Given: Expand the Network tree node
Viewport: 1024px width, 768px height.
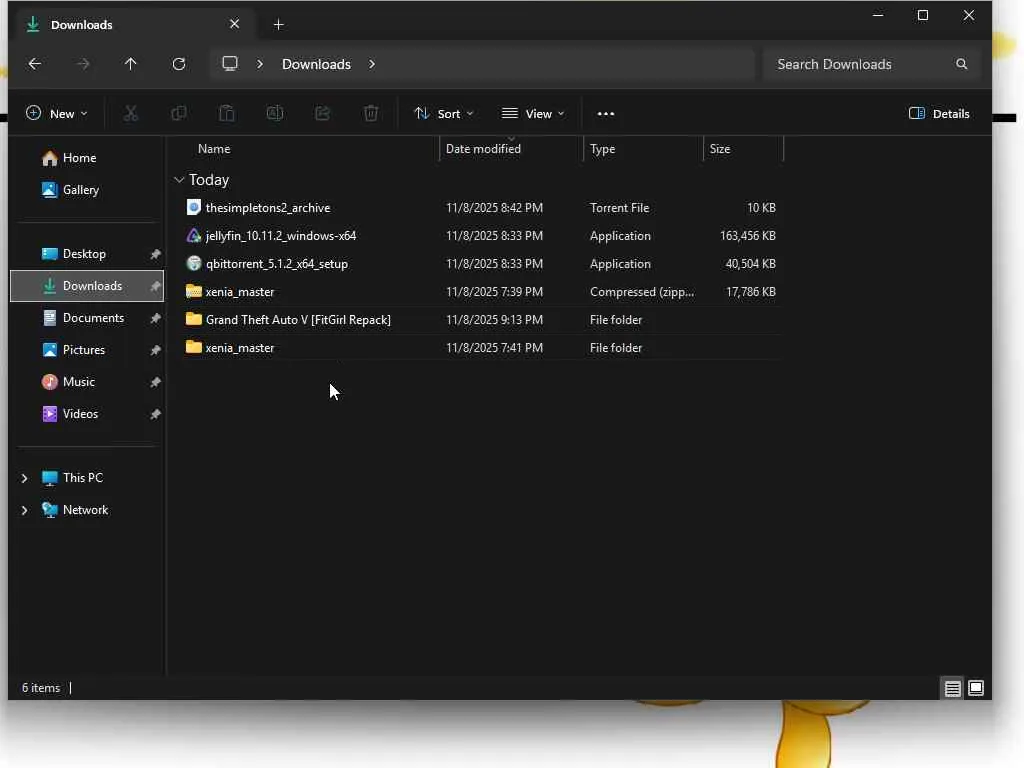Looking at the screenshot, I should [x=24, y=510].
